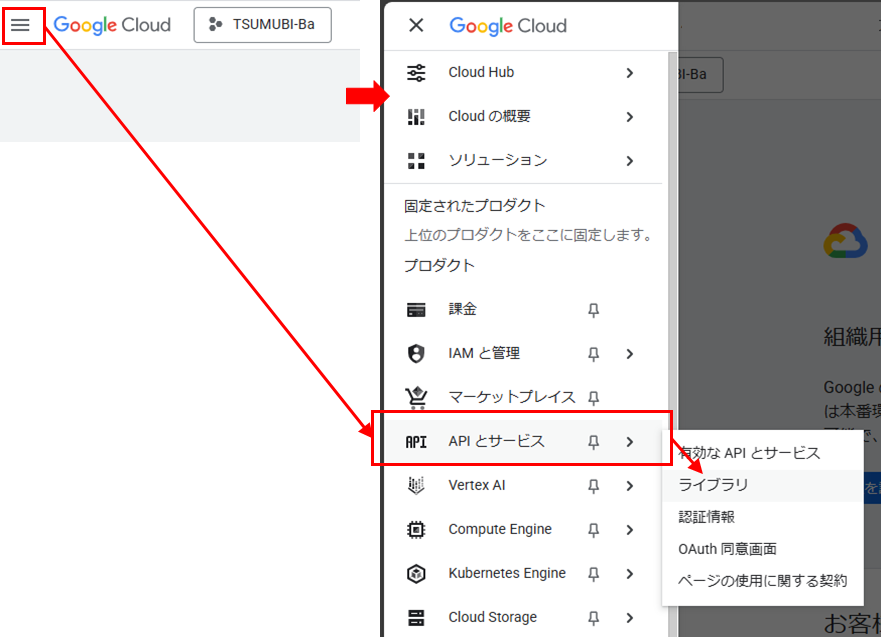Click the Cloud の概要 dashboard icon
The image size is (881, 637).
point(416,117)
